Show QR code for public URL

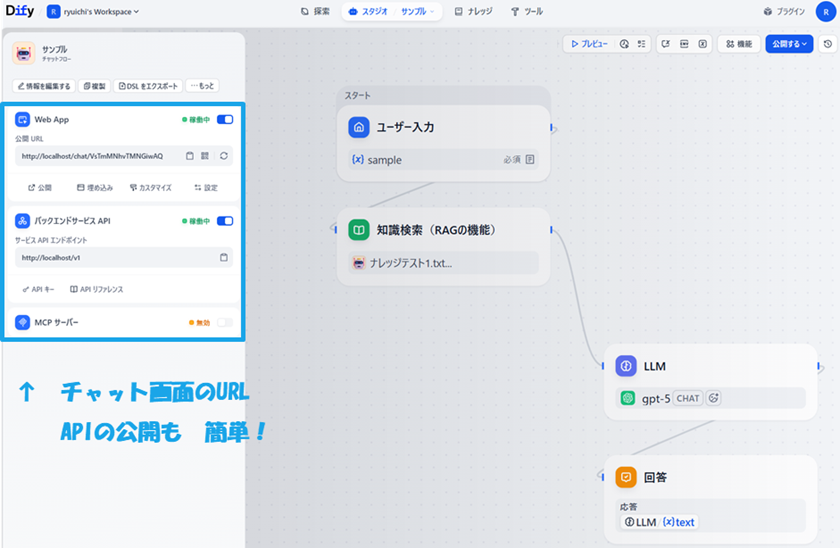click(x=205, y=156)
